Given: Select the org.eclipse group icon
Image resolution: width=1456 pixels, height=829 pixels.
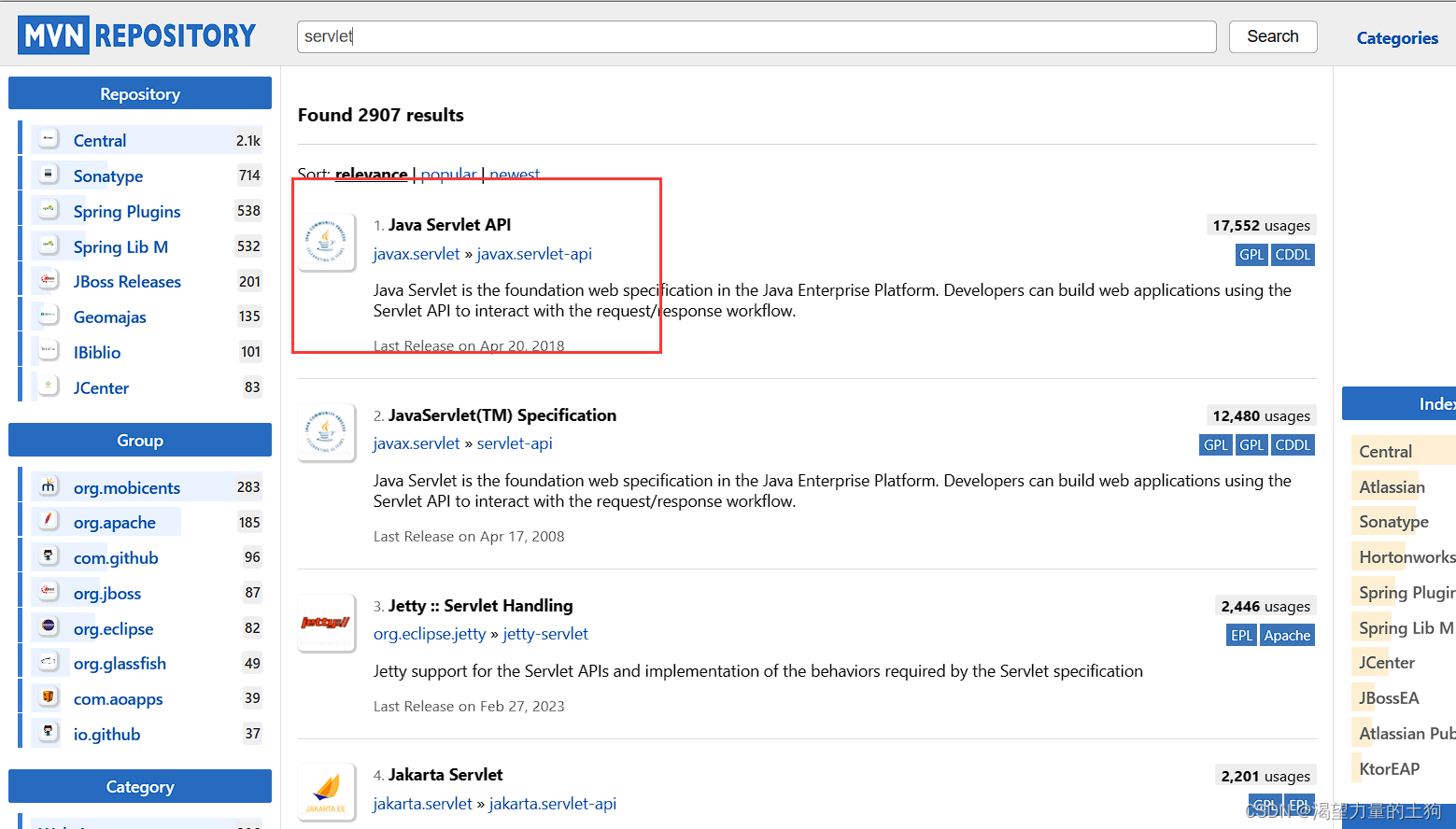Looking at the screenshot, I should pyautogui.click(x=49, y=627).
